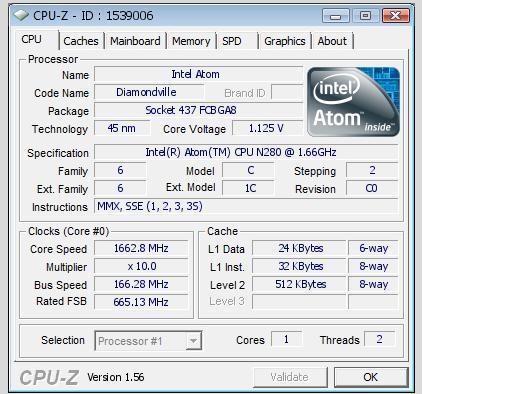Click the L1 Data 6-way value
The image size is (512, 394).
click(x=373, y=248)
